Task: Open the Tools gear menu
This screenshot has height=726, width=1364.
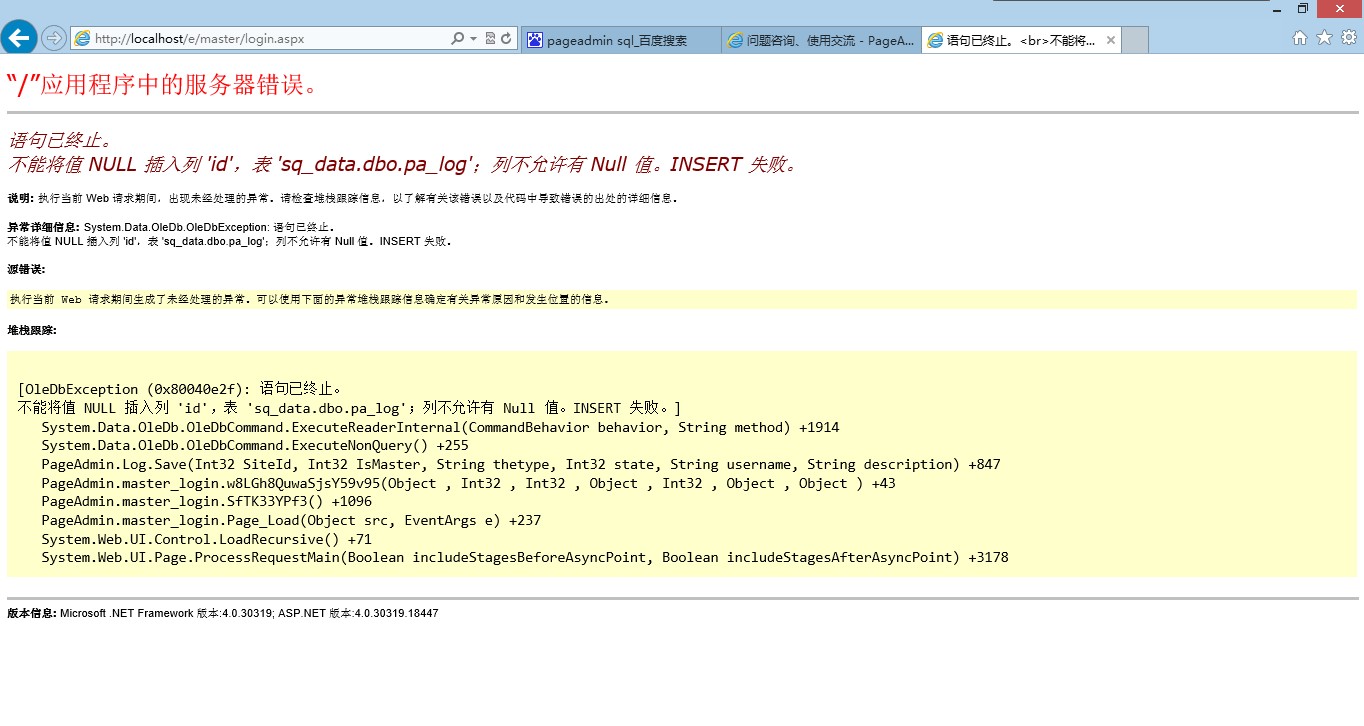Action: [1348, 38]
